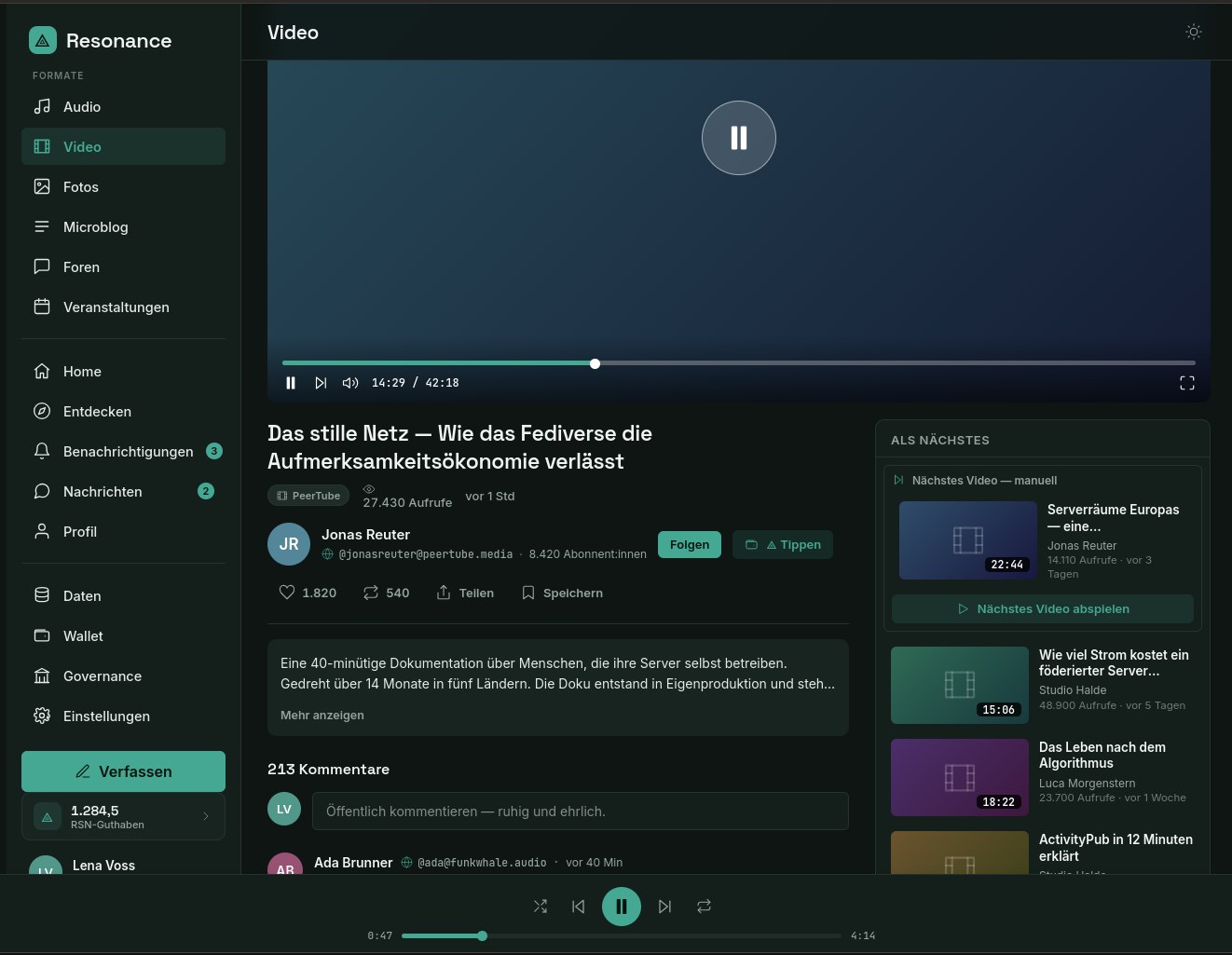The width and height of the screenshot is (1232, 955).
Task: Skip to previous track in bottom player
Action: (579, 906)
